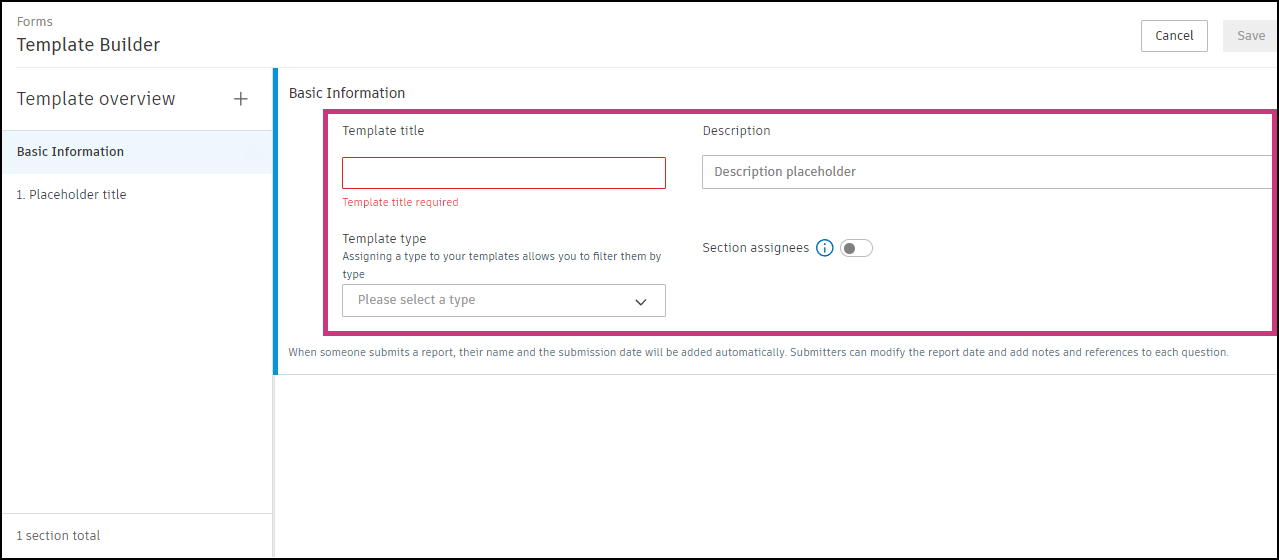This screenshot has height=560, width=1279.
Task: Click the 'Template title required' error message
Action: (x=400, y=202)
